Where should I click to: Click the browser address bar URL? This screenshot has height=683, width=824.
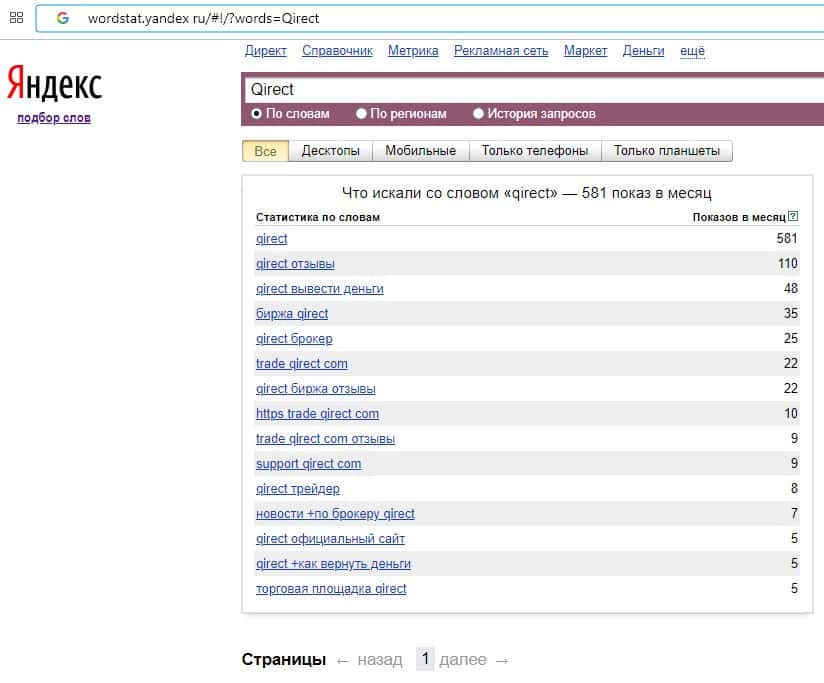click(x=204, y=18)
